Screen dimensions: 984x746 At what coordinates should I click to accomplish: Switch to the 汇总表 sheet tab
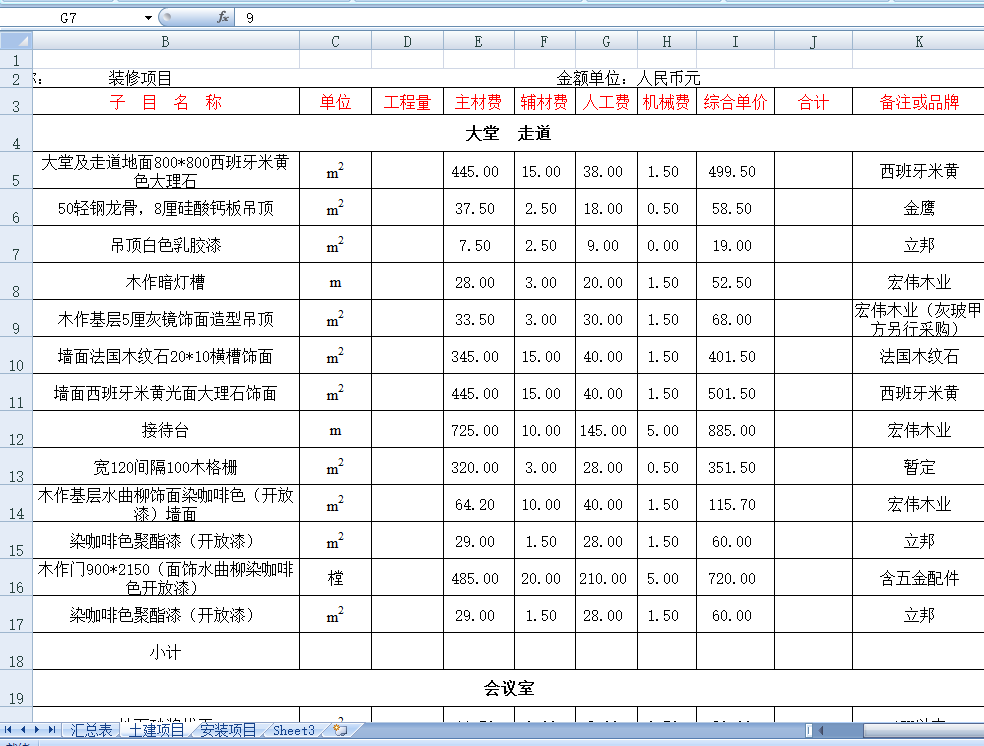coord(91,730)
